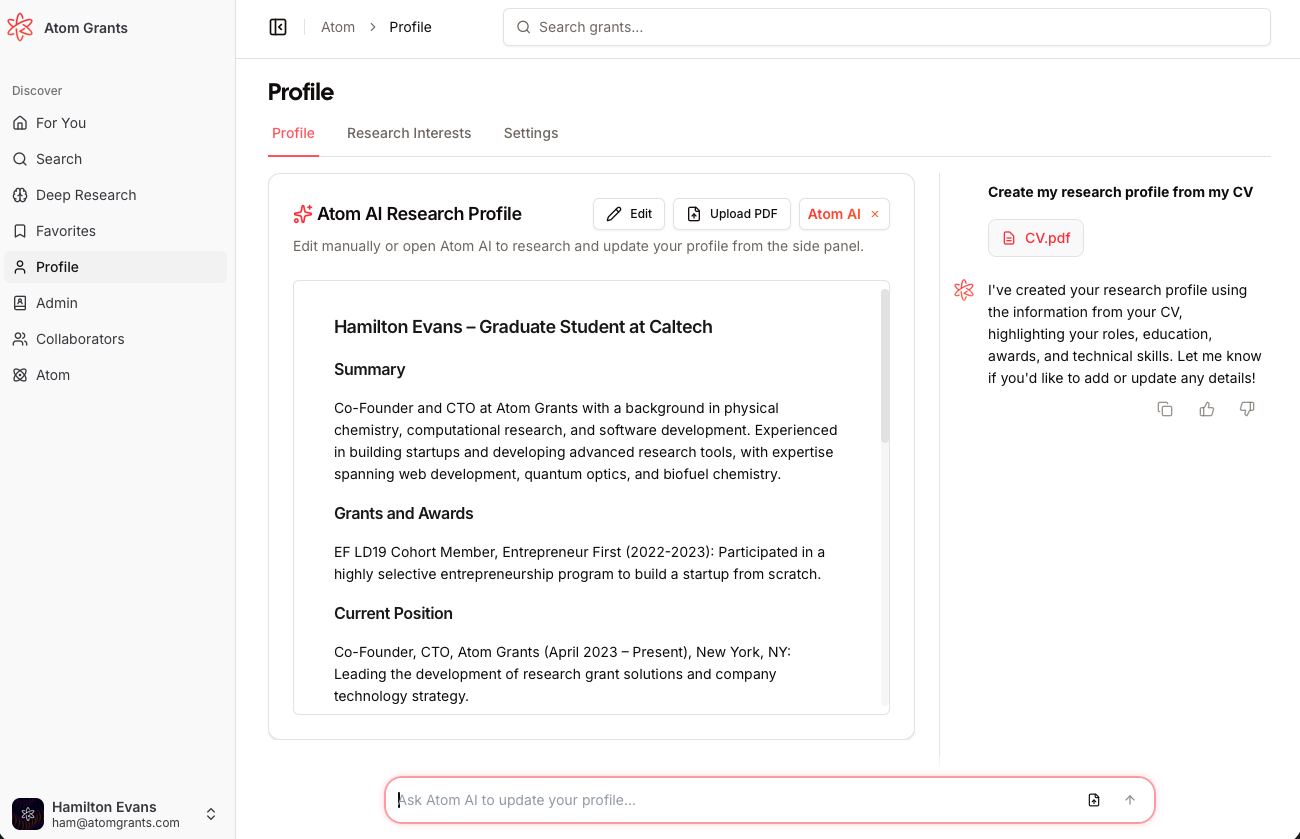Copy the AI response with the copy icon
The height and width of the screenshot is (839, 1300).
[x=1165, y=409]
